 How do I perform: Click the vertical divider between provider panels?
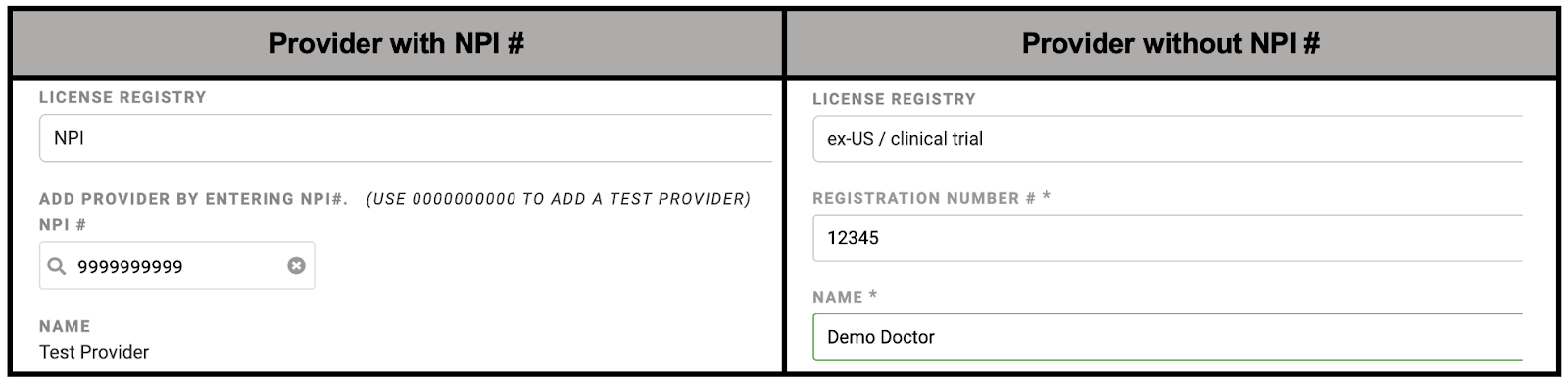[x=784, y=192]
